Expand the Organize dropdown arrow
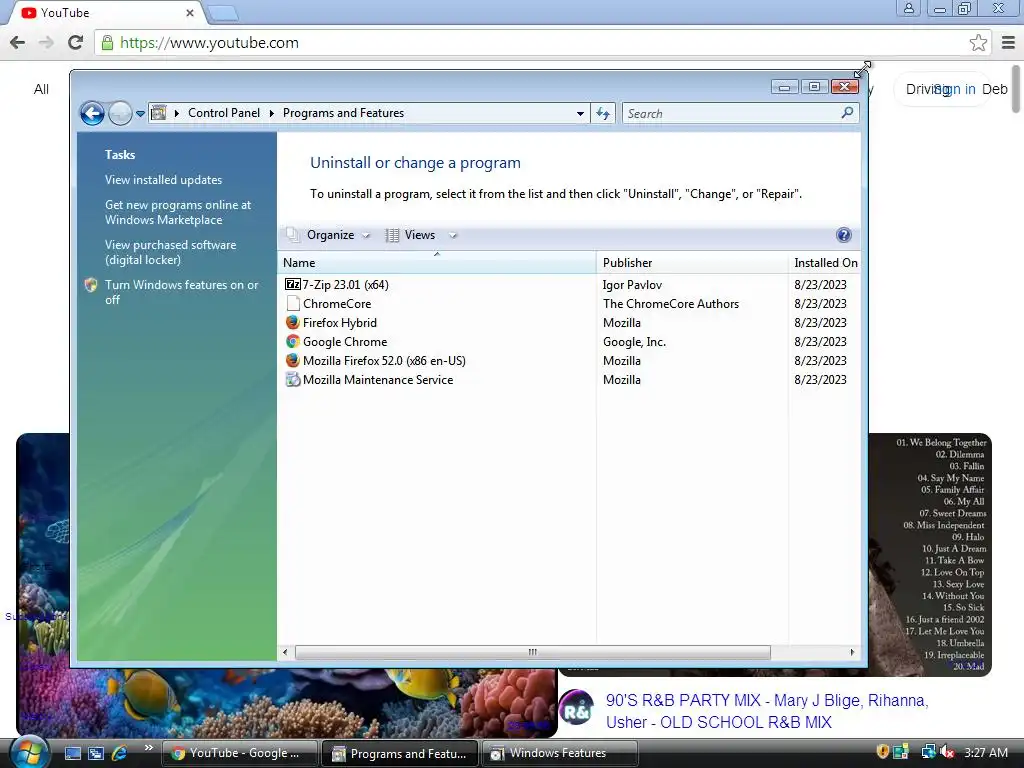The image size is (1024, 768). [366, 236]
